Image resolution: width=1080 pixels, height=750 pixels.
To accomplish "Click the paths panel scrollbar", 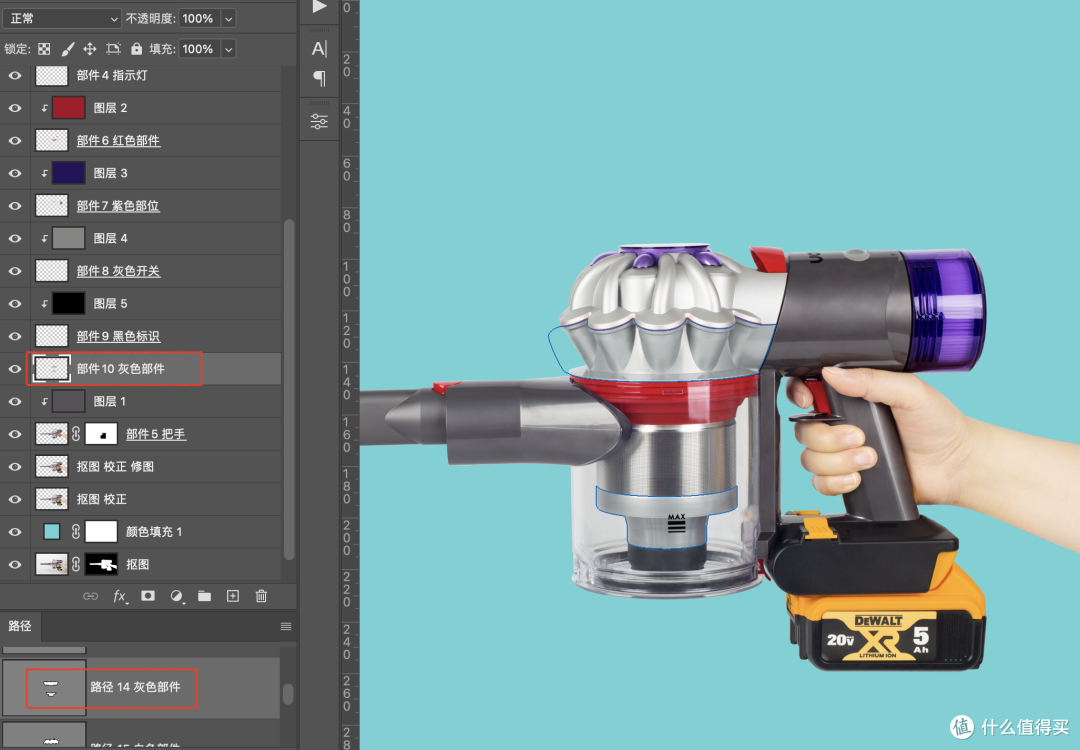I will [288, 694].
